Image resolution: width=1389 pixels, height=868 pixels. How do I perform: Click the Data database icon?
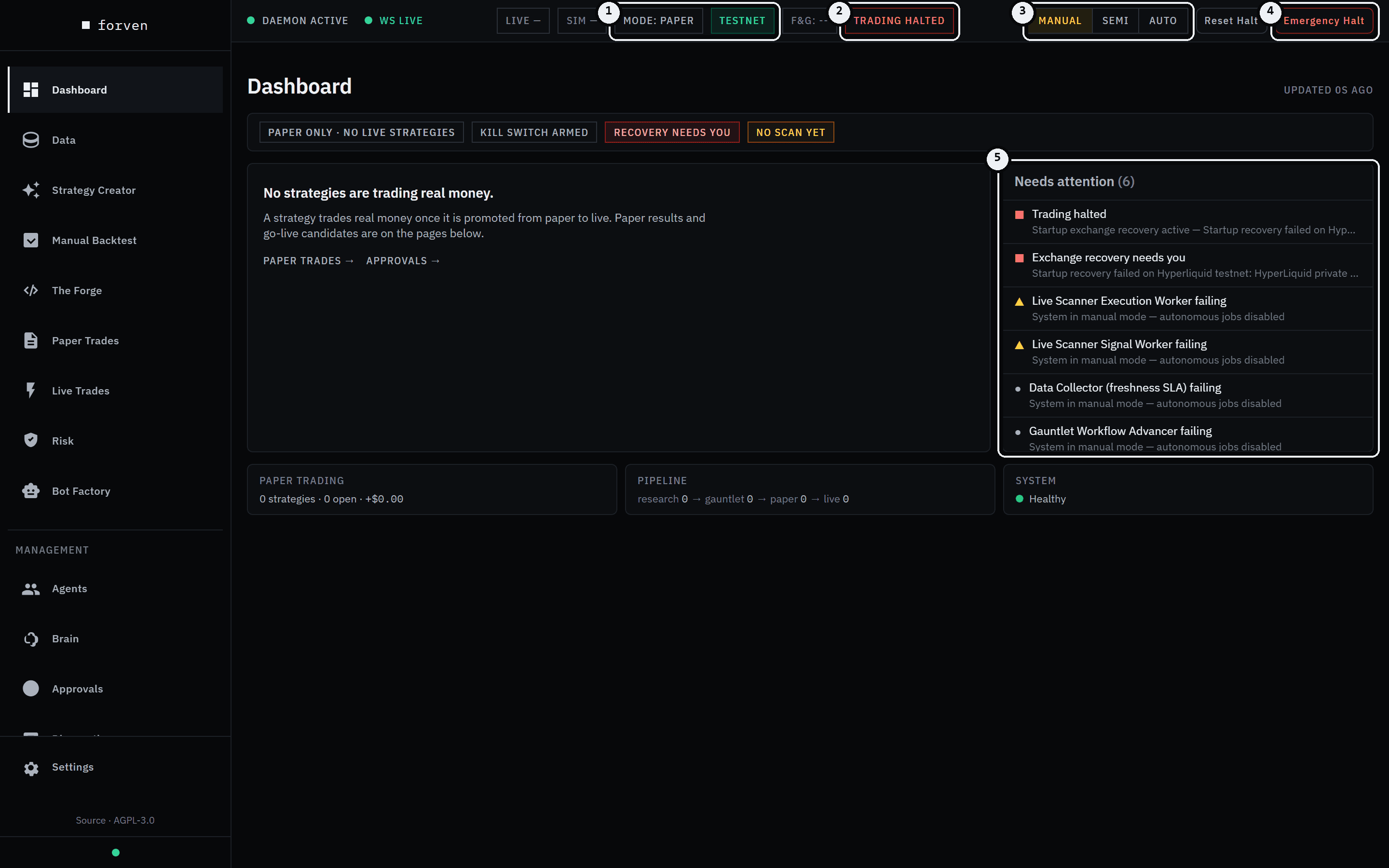31,140
